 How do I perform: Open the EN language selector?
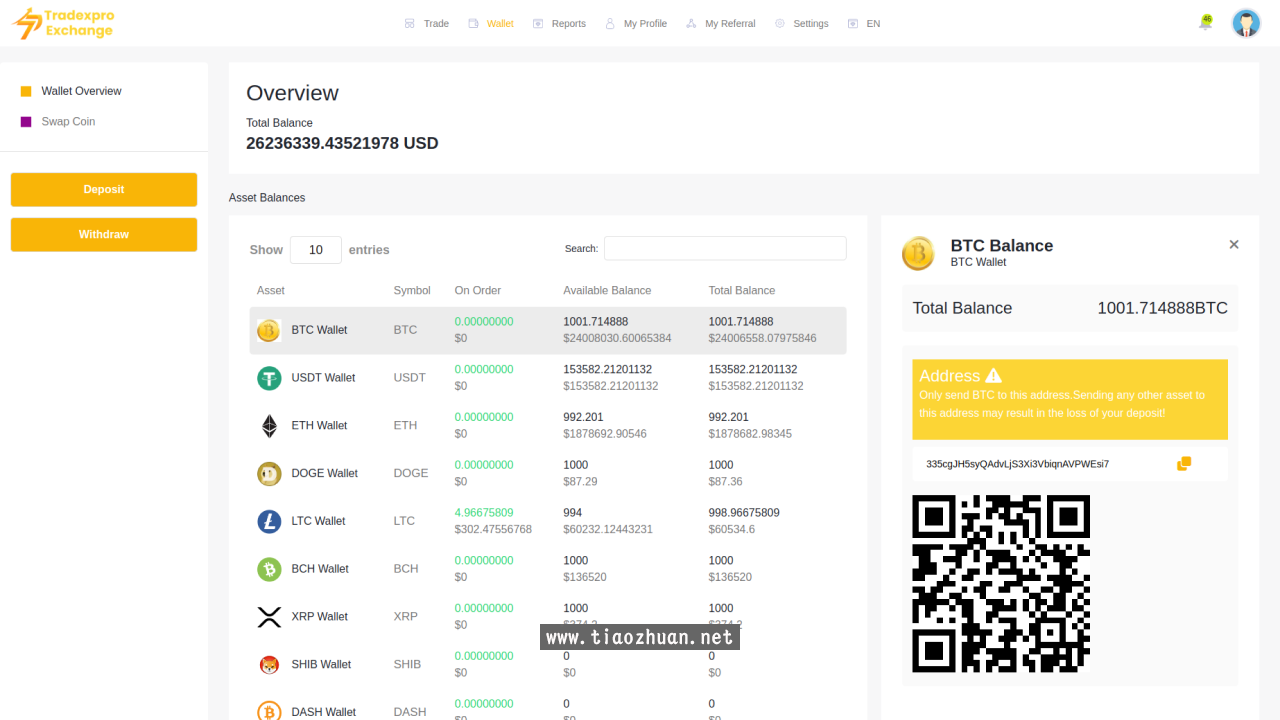coord(864,24)
